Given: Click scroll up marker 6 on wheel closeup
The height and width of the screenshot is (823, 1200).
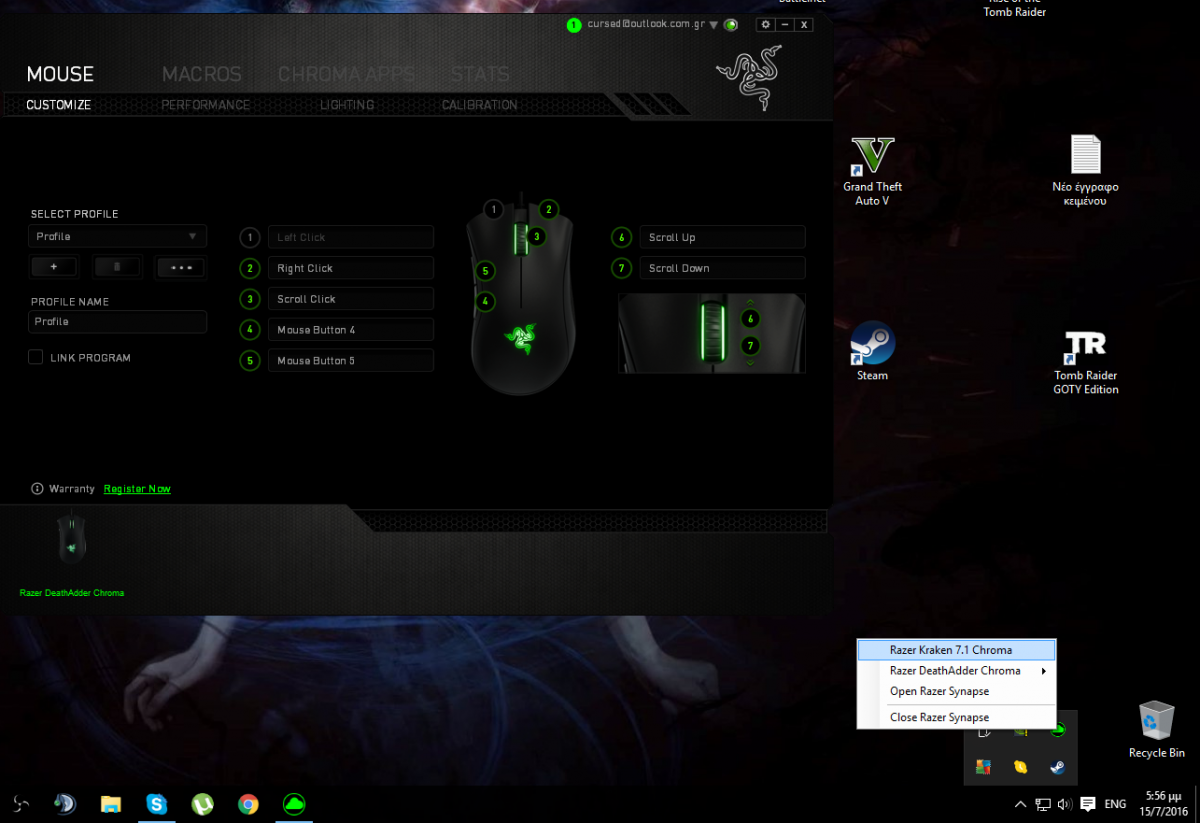Looking at the screenshot, I should point(750,318).
